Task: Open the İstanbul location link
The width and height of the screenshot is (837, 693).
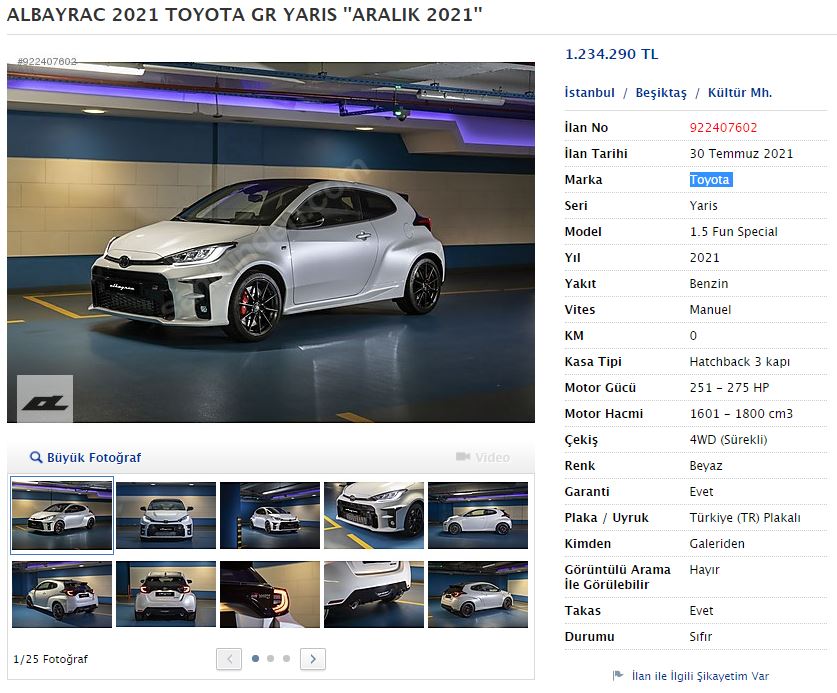Action: coord(589,93)
